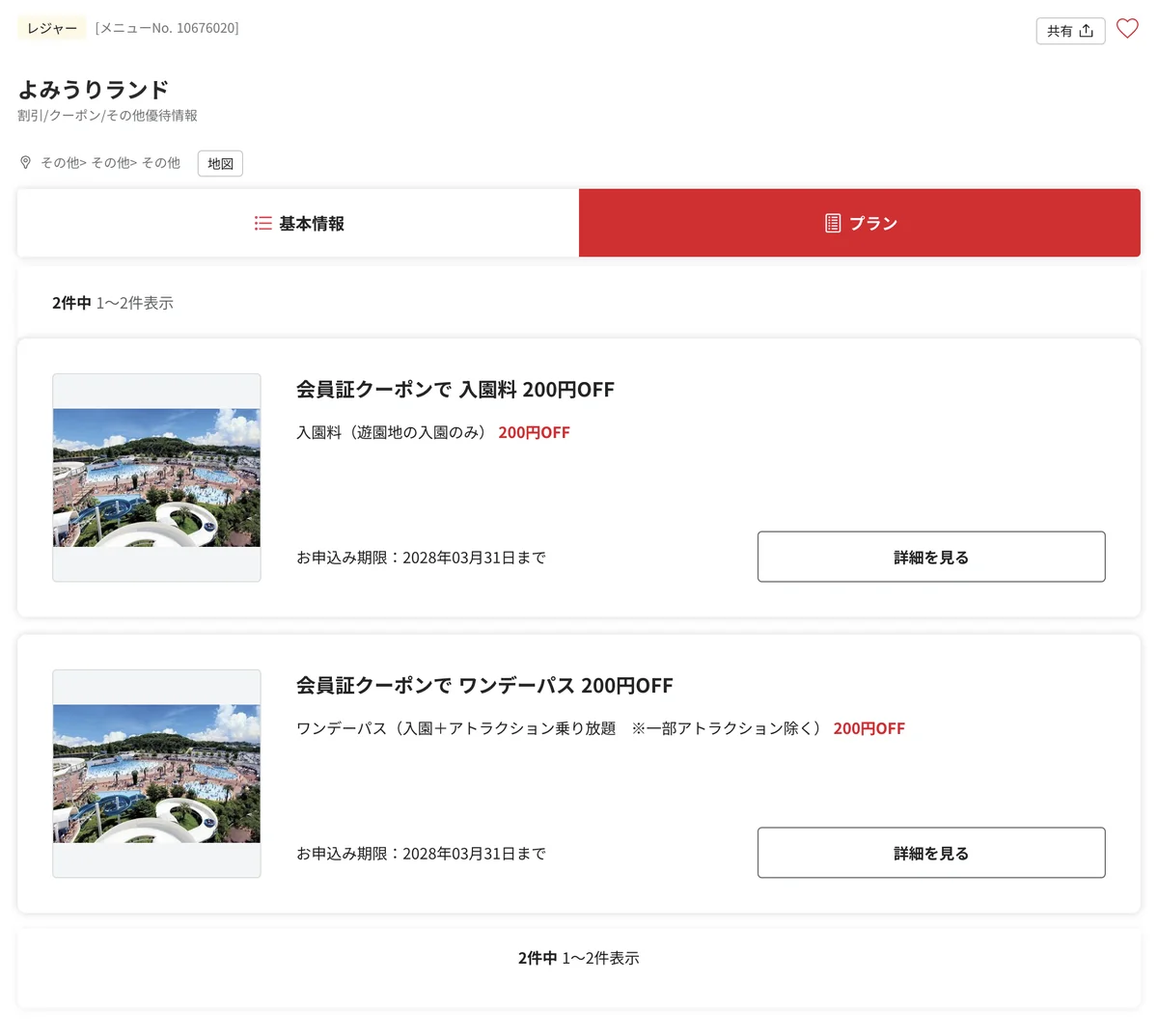Screen dimensions: 1158x1036
Task: Click the 共有 share button
Action: [1070, 31]
